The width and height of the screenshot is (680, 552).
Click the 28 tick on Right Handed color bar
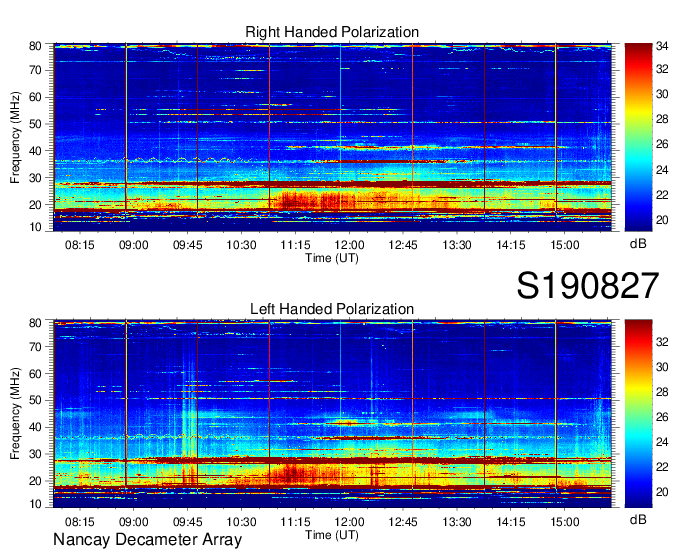click(x=662, y=119)
